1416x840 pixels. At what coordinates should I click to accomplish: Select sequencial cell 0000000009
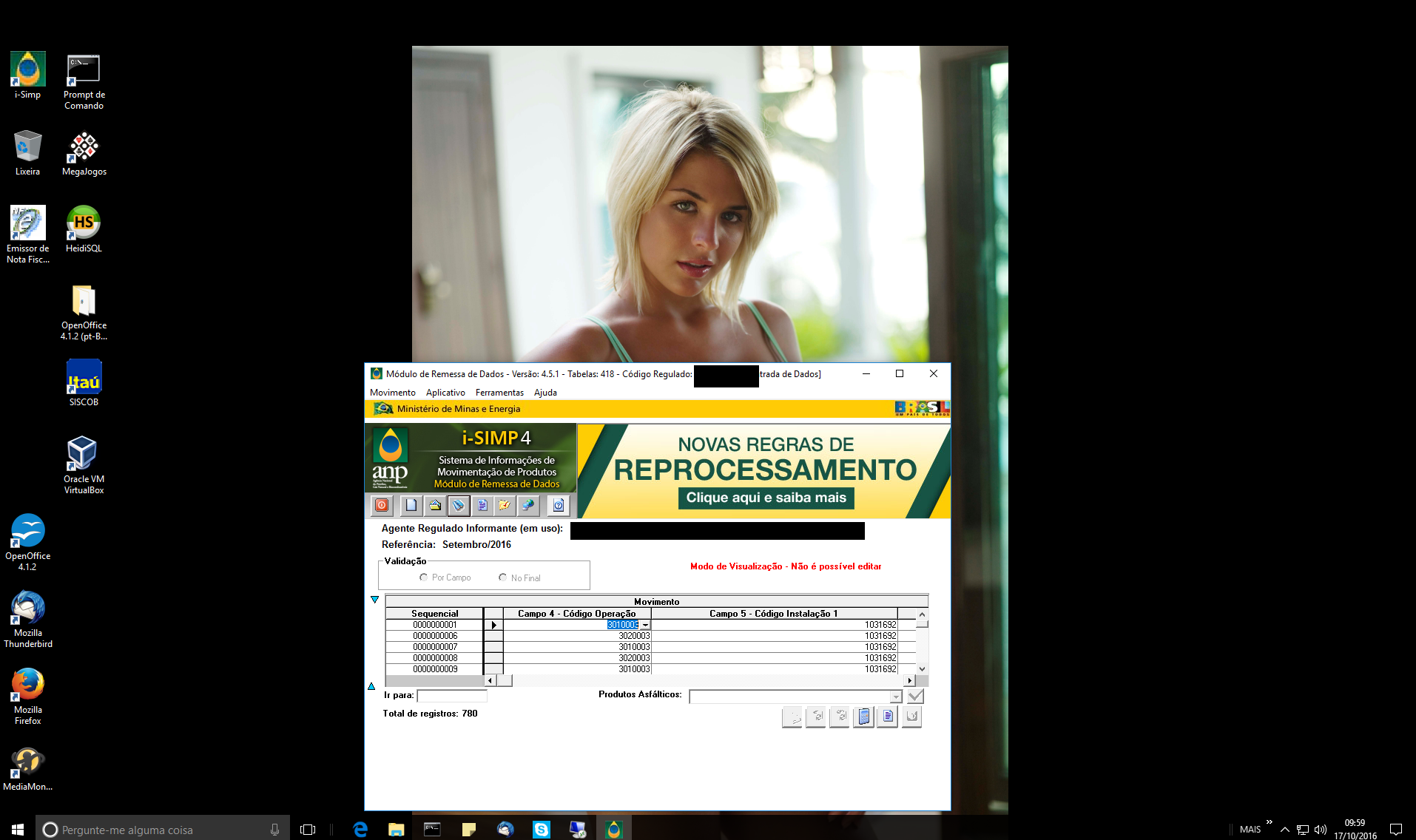[434, 669]
